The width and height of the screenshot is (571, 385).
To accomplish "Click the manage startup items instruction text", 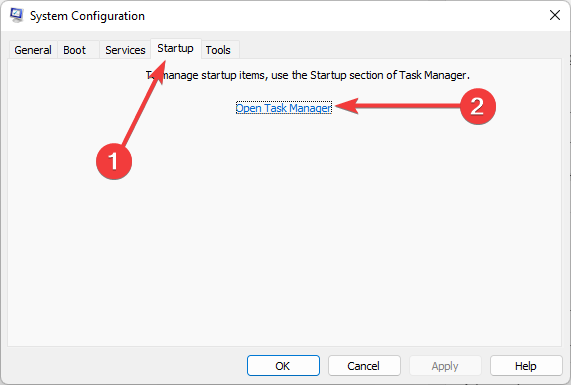I will [x=308, y=75].
